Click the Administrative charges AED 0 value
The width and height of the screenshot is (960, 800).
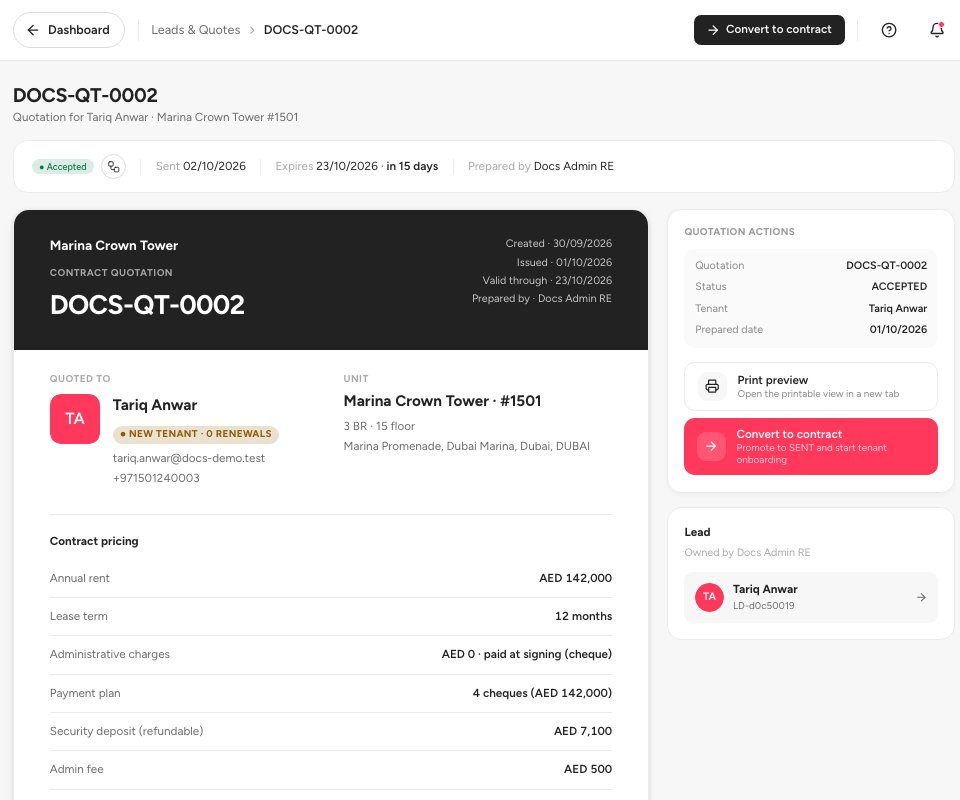pyautogui.click(x=527, y=654)
